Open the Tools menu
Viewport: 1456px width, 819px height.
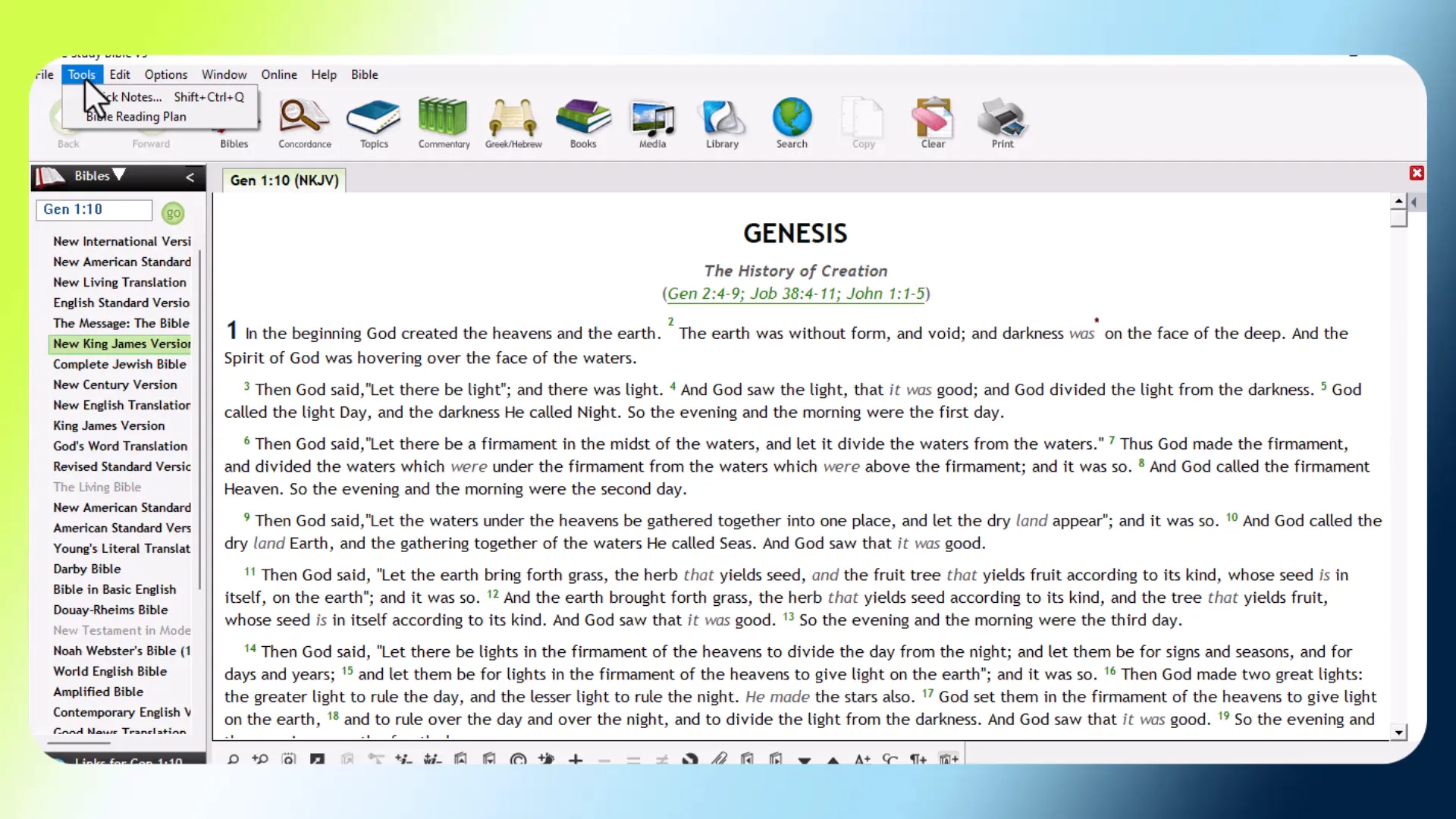(x=81, y=74)
